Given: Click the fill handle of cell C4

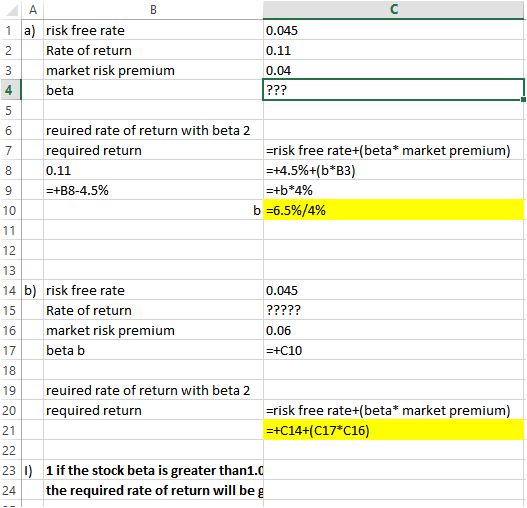Looking at the screenshot, I should point(524,100).
